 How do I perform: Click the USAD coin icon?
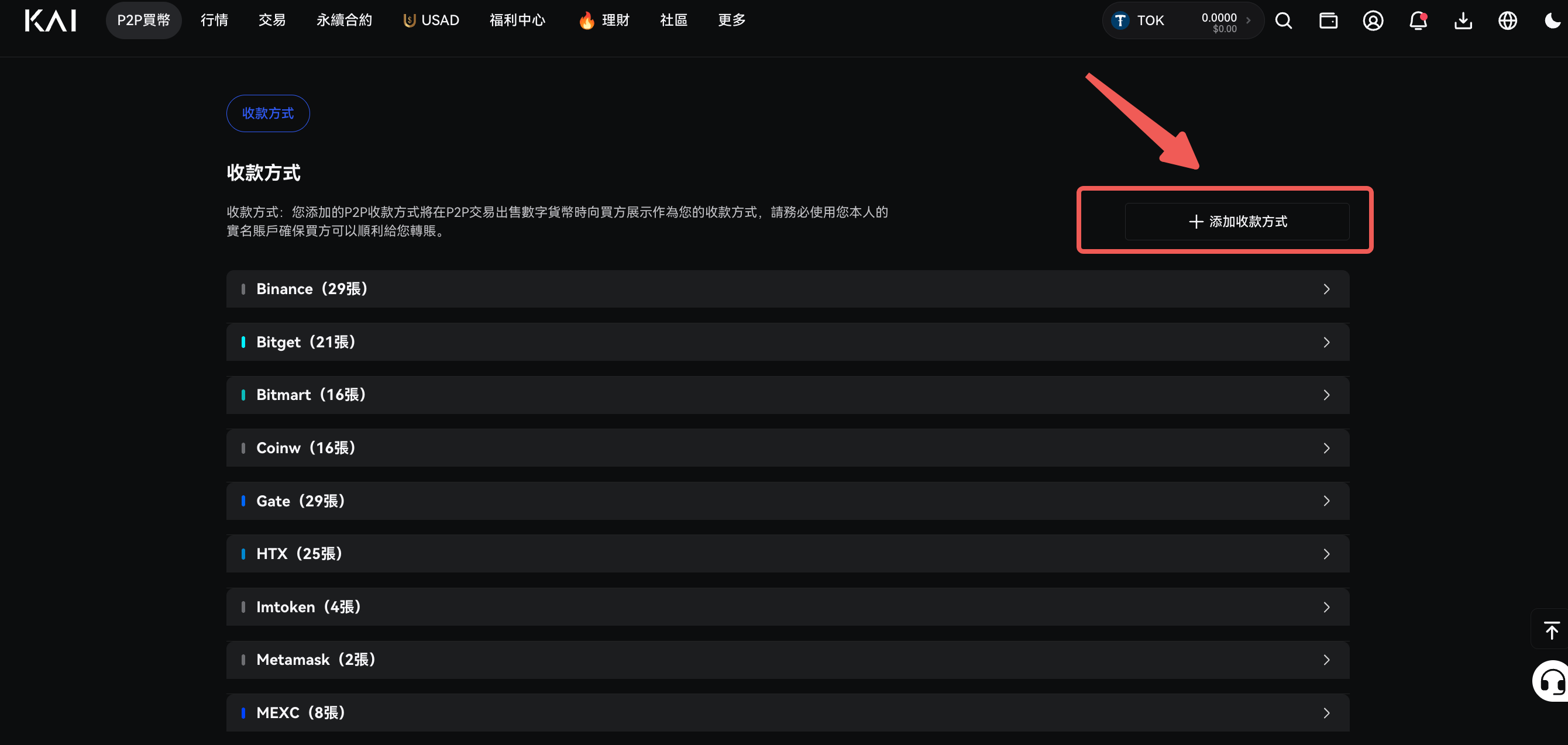(x=409, y=20)
